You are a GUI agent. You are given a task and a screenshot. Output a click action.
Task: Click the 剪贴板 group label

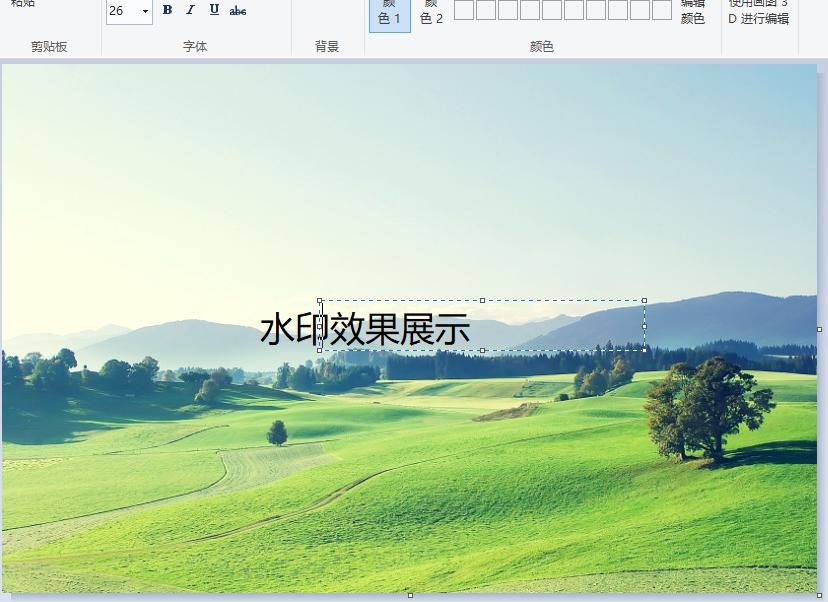click(x=48, y=45)
